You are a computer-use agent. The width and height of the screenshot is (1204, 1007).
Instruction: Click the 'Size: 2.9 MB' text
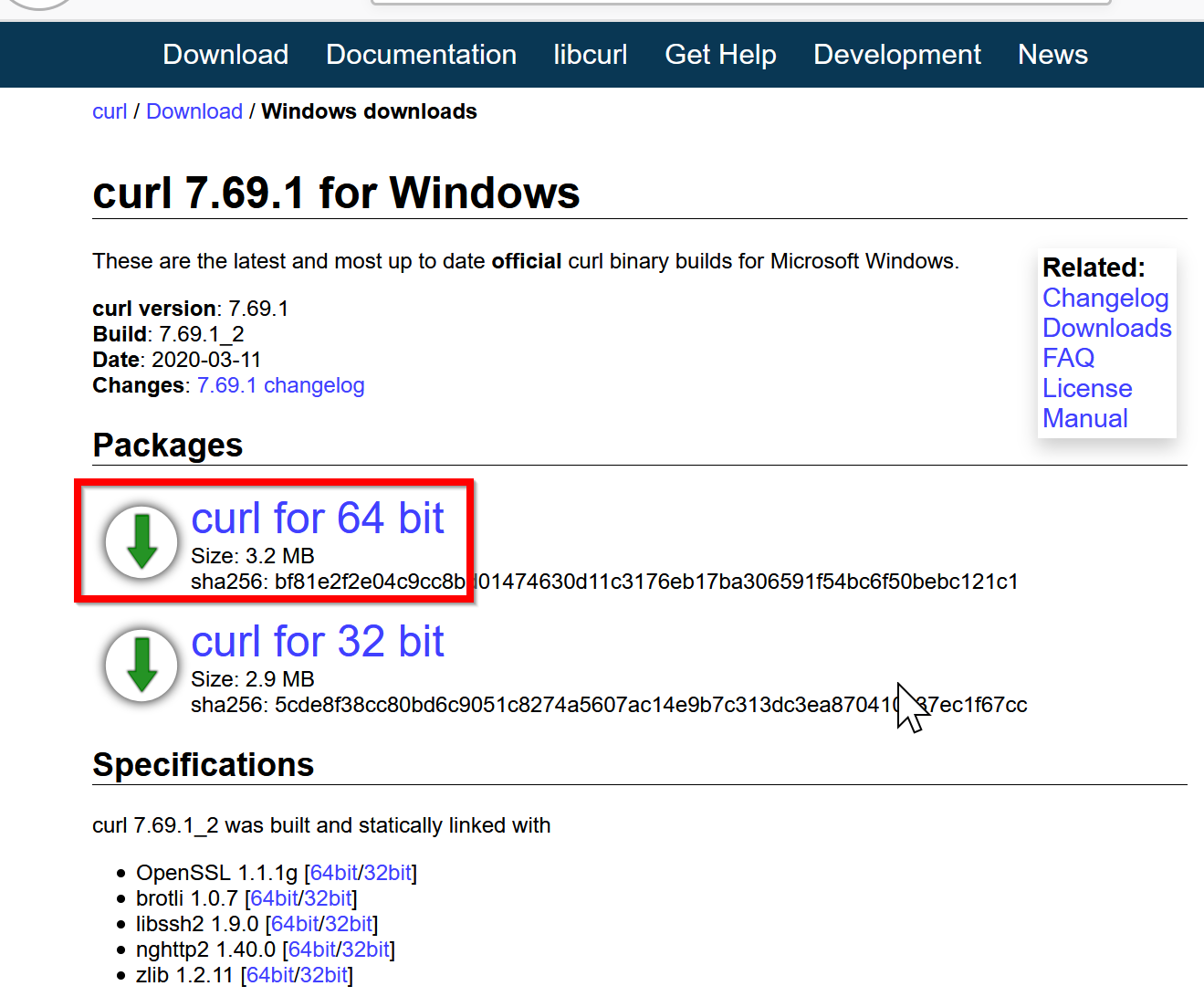tap(253, 679)
